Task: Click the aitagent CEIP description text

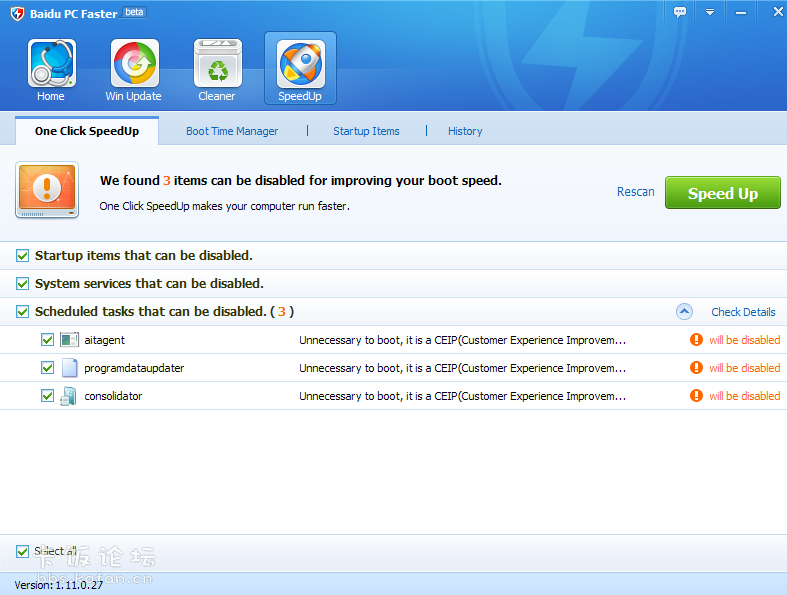Action: pyautogui.click(x=462, y=340)
